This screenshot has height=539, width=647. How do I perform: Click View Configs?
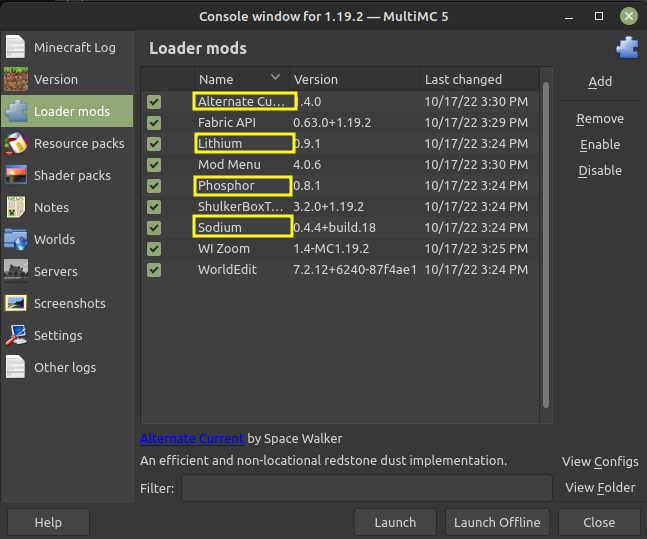click(600, 461)
